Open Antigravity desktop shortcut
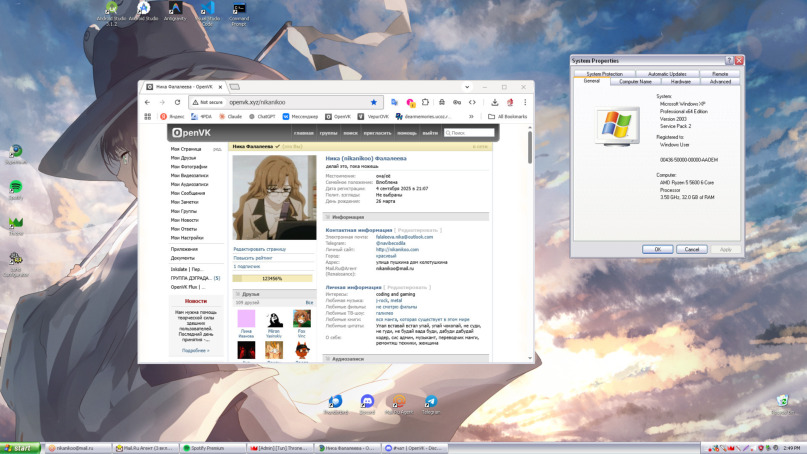The width and height of the screenshot is (807, 454). point(175,11)
